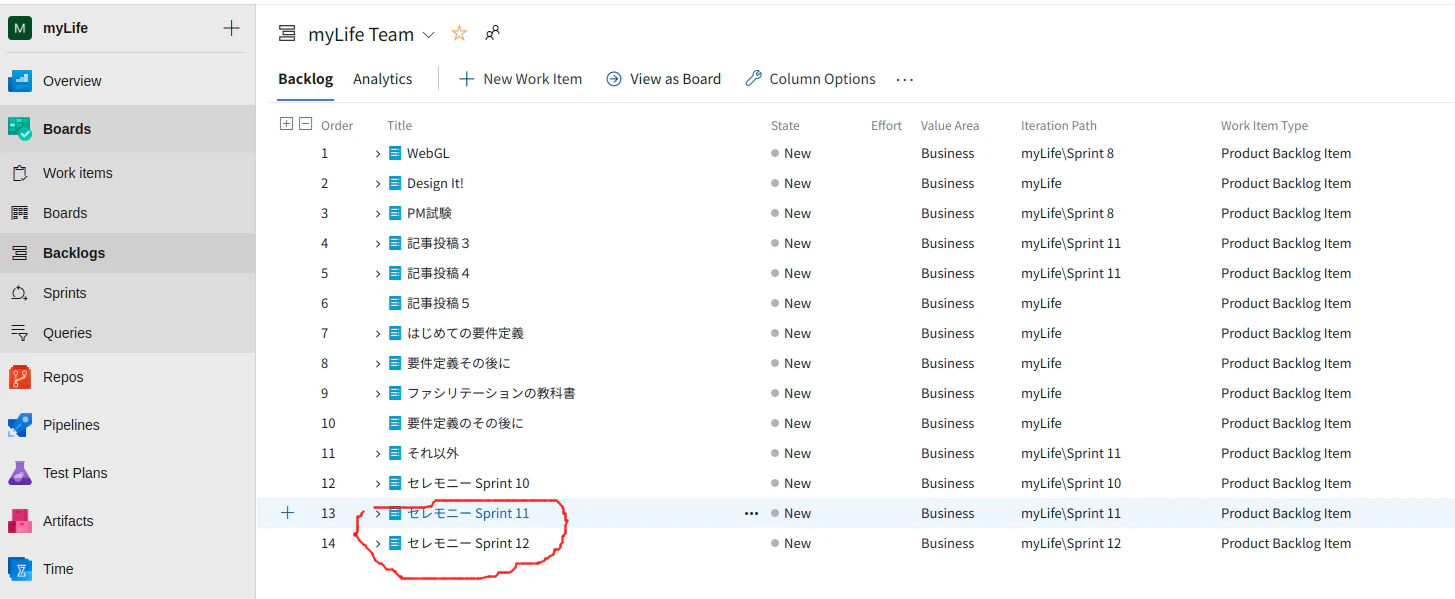Expand the セレモニー Sprint 12 item
The height and width of the screenshot is (599, 1455).
(x=378, y=544)
